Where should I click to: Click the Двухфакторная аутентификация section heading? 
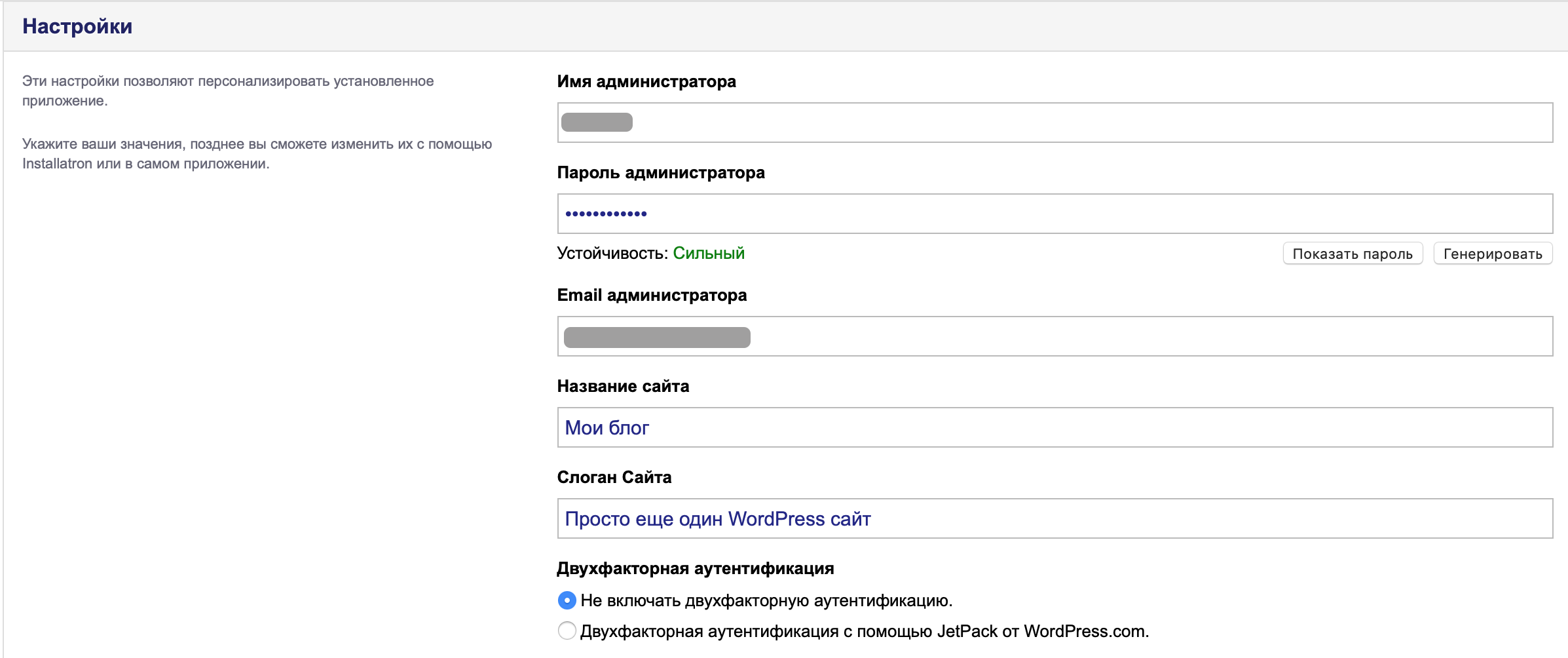[695, 568]
